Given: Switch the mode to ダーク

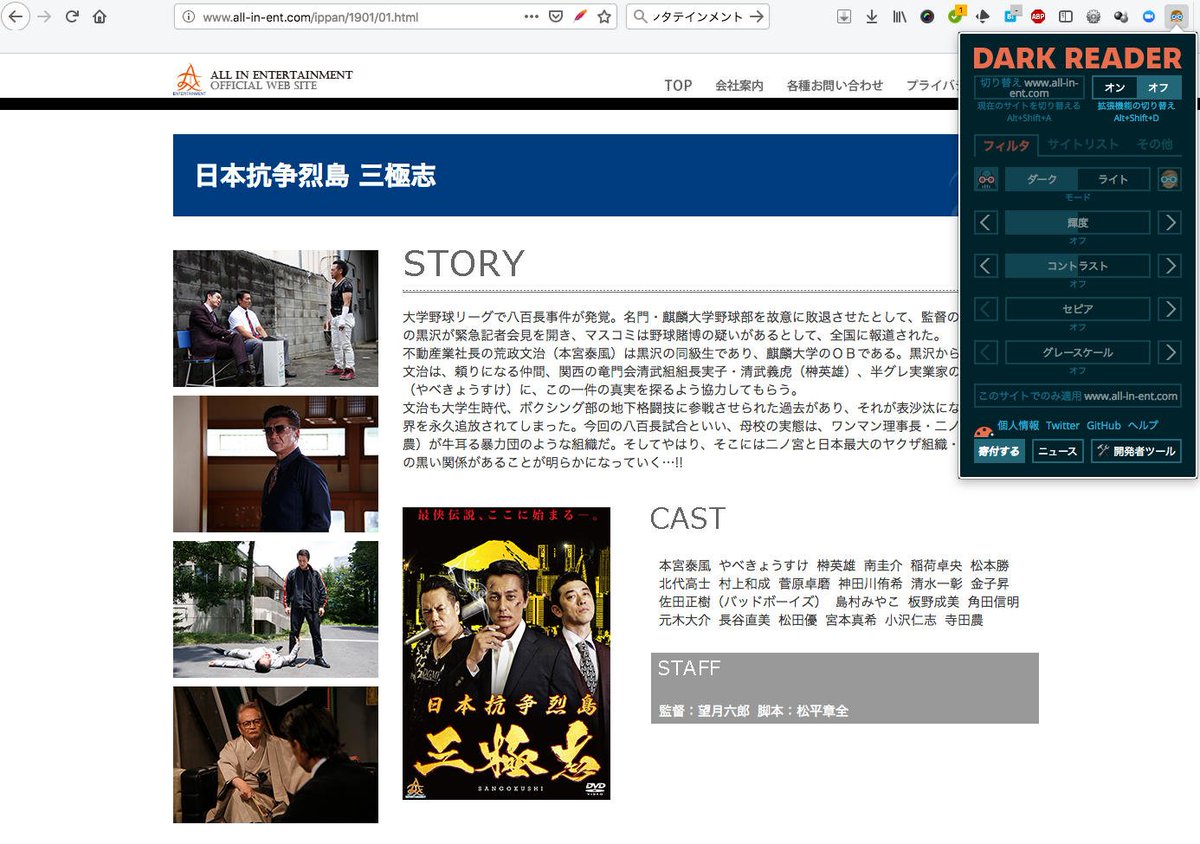Looking at the screenshot, I should [1042, 180].
